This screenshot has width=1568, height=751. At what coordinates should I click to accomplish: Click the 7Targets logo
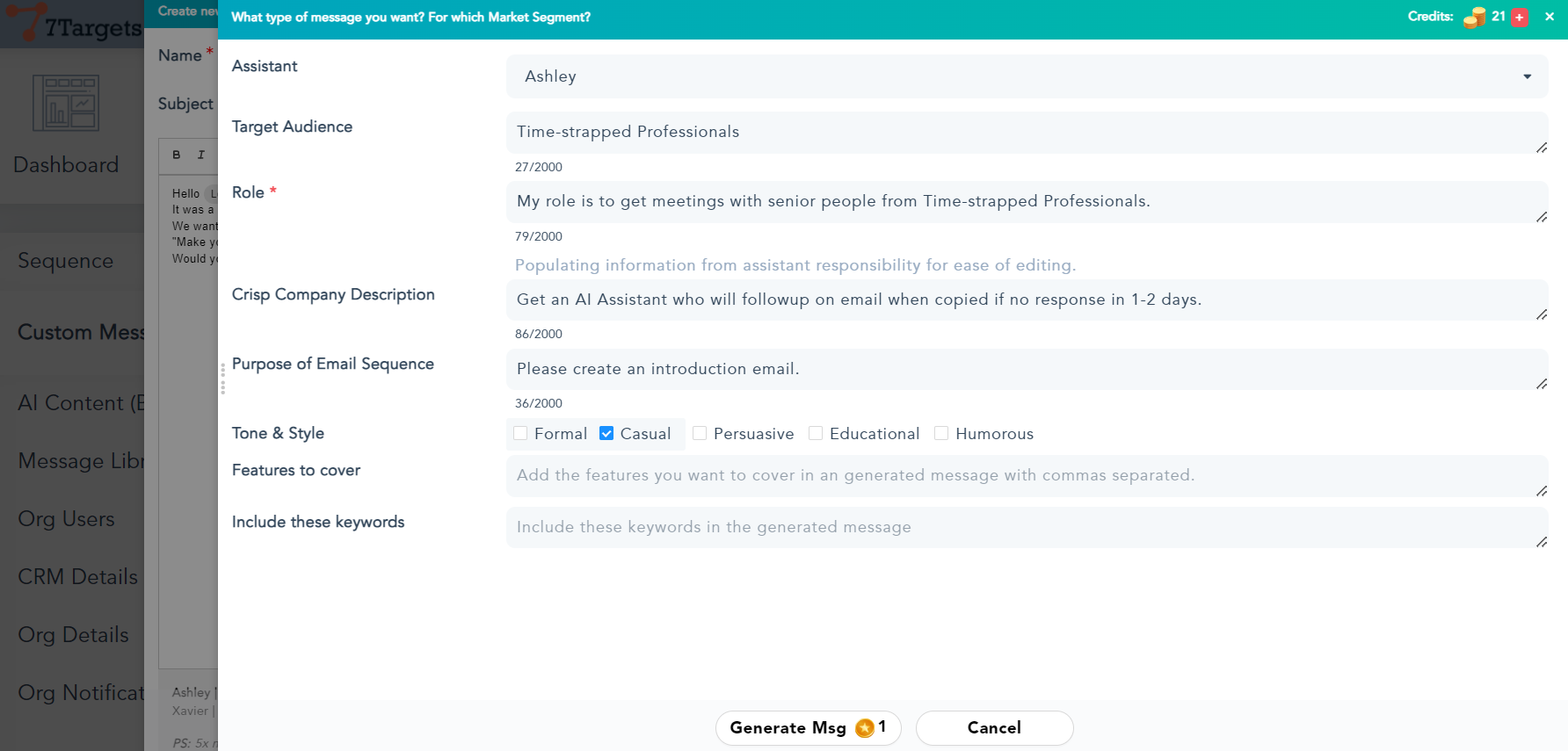point(72,25)
